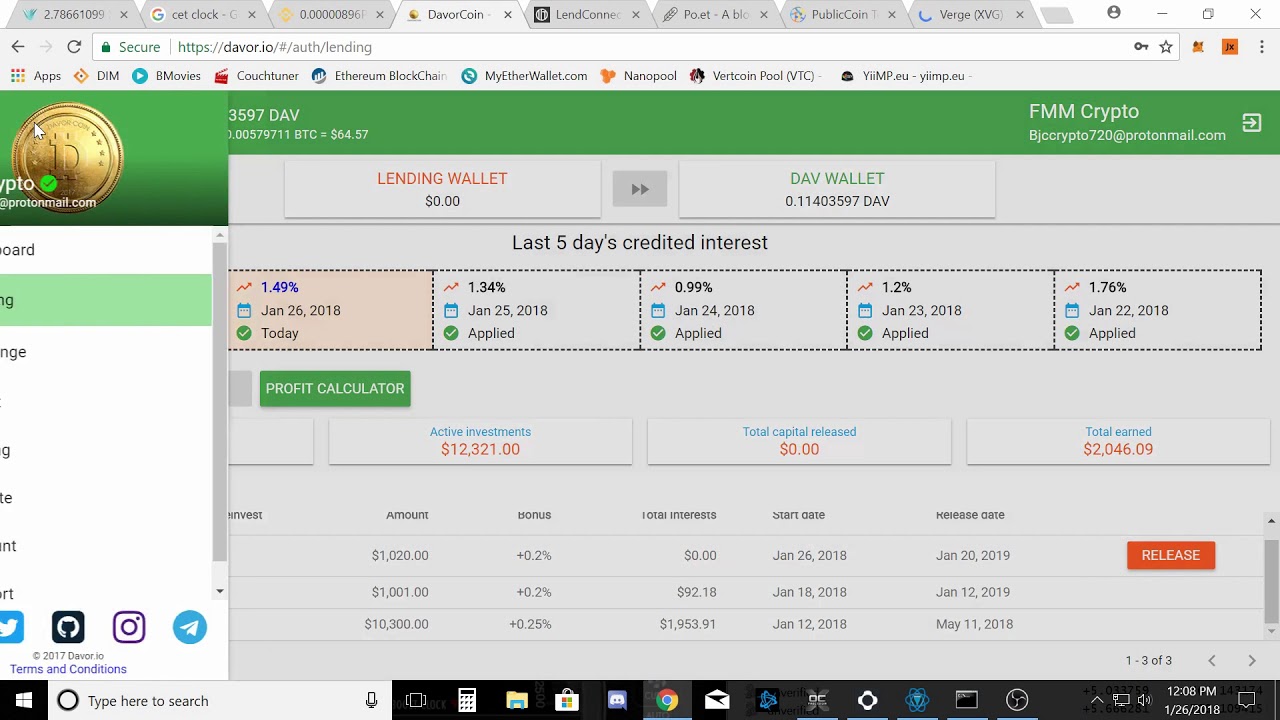Click the DAV WALLET card
The image size is (1280, 720).
837,189
